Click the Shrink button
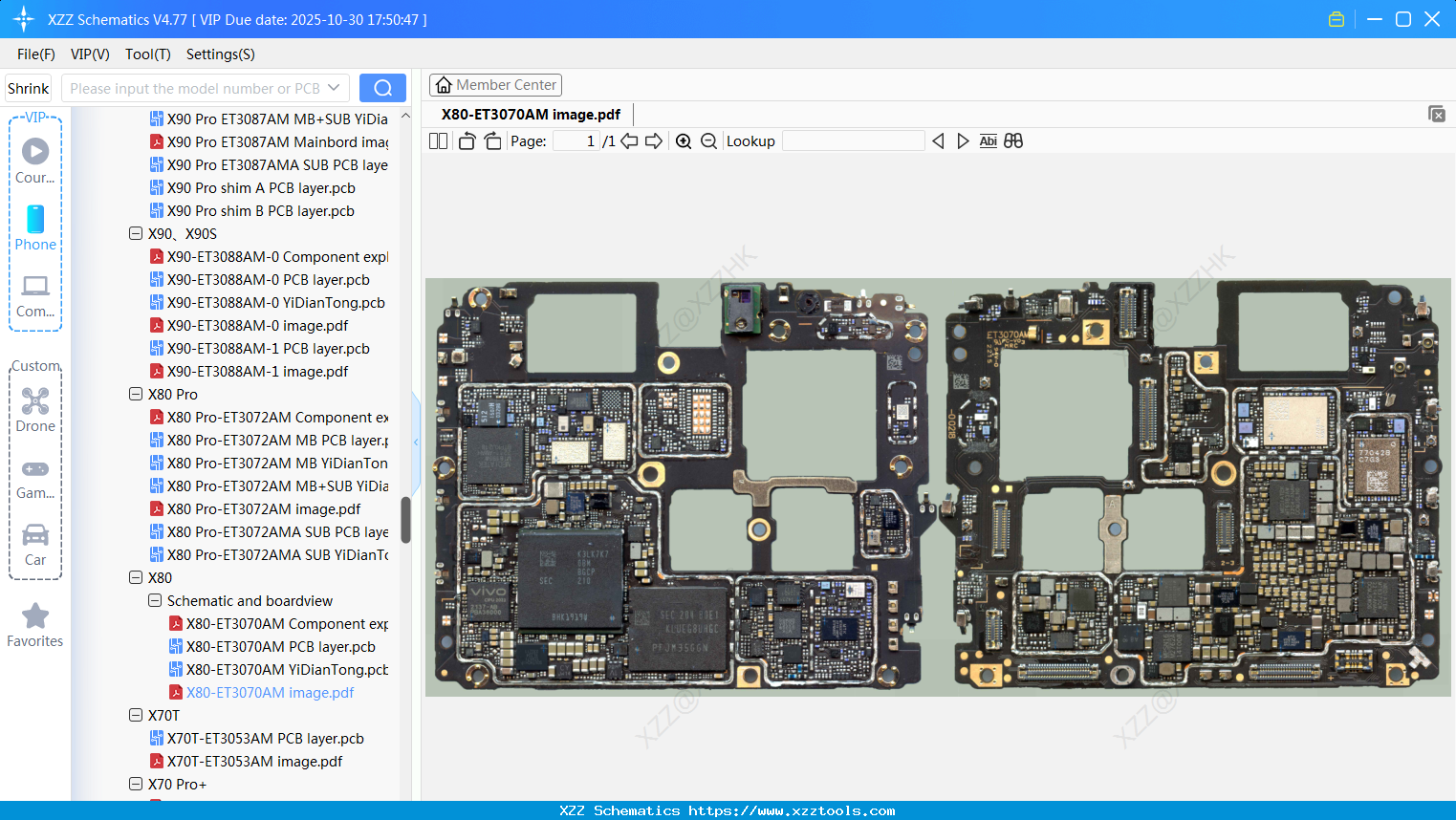Image resolution: width=1456 pixels, height=820 pixels. tap(27, 87)
